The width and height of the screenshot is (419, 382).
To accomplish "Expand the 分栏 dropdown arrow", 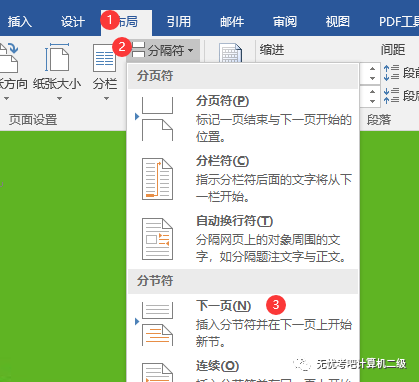I will (106, 98).
